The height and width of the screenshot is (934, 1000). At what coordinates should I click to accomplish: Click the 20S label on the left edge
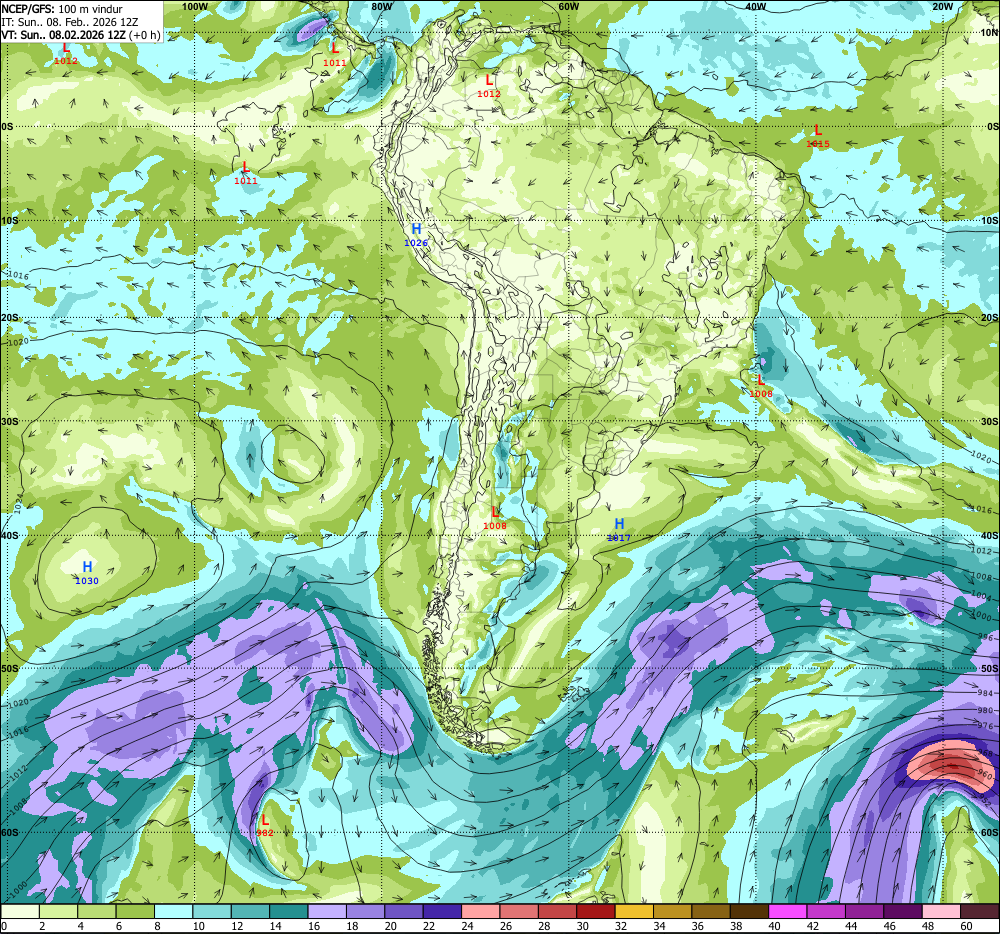(x=10, y=317)
